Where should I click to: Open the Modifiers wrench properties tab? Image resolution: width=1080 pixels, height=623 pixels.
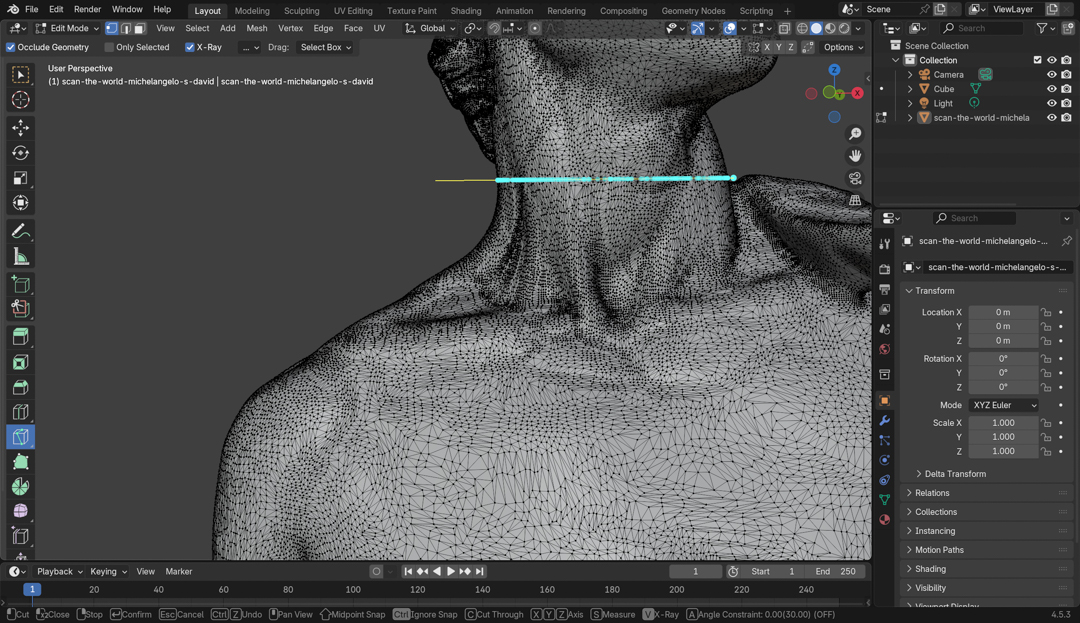884,421
